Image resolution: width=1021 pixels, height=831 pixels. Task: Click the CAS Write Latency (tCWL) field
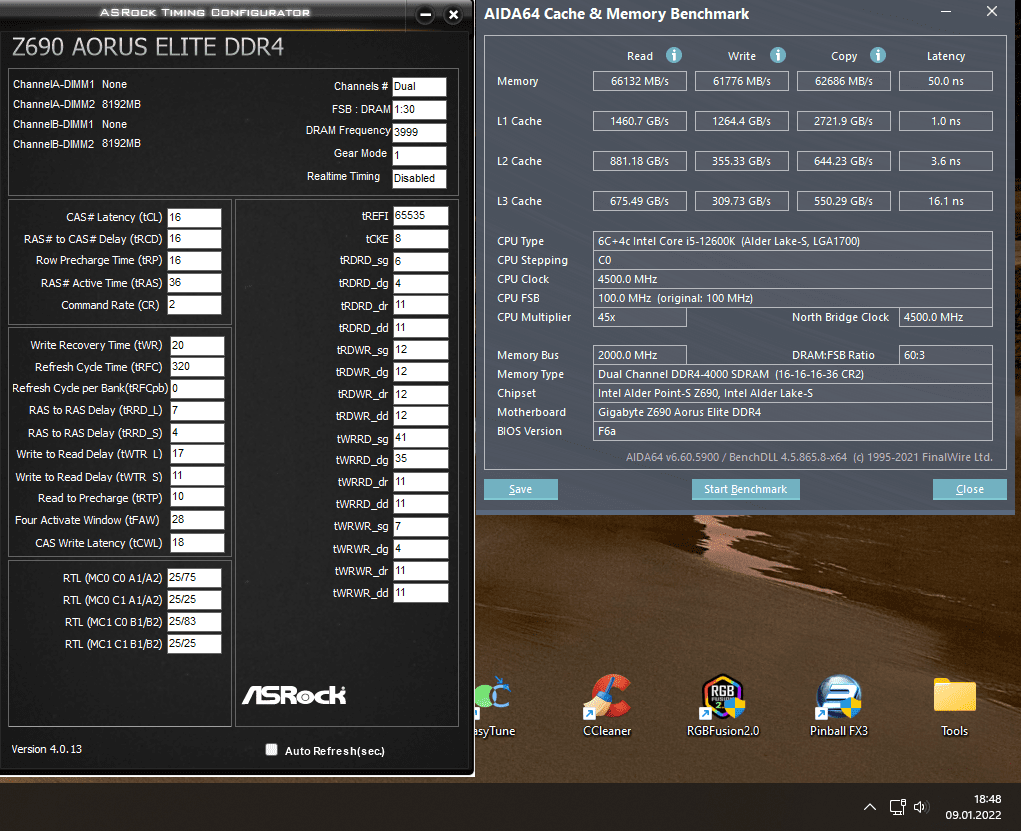[x=197, y=542]
